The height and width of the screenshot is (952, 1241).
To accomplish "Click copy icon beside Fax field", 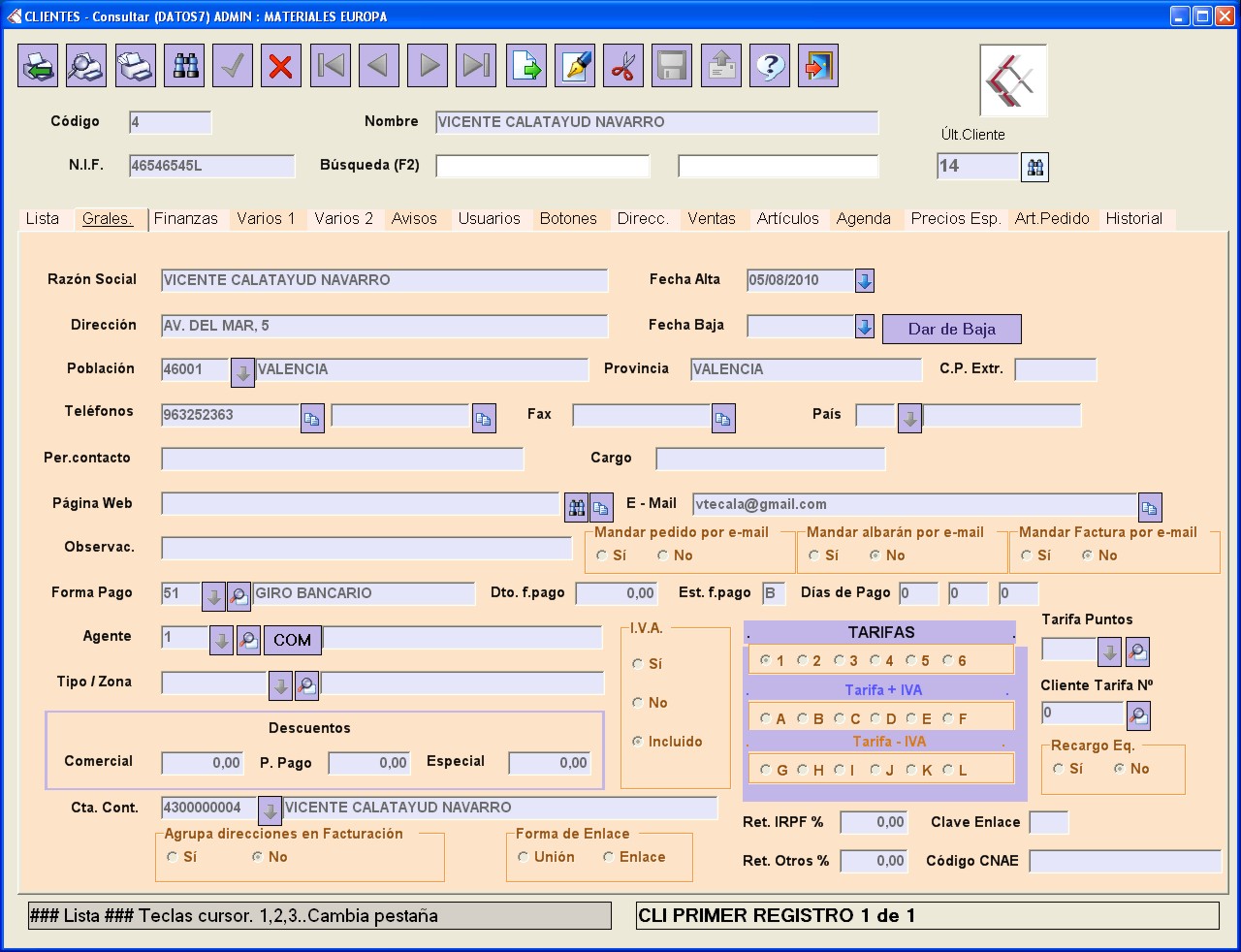I will [723, 419].
